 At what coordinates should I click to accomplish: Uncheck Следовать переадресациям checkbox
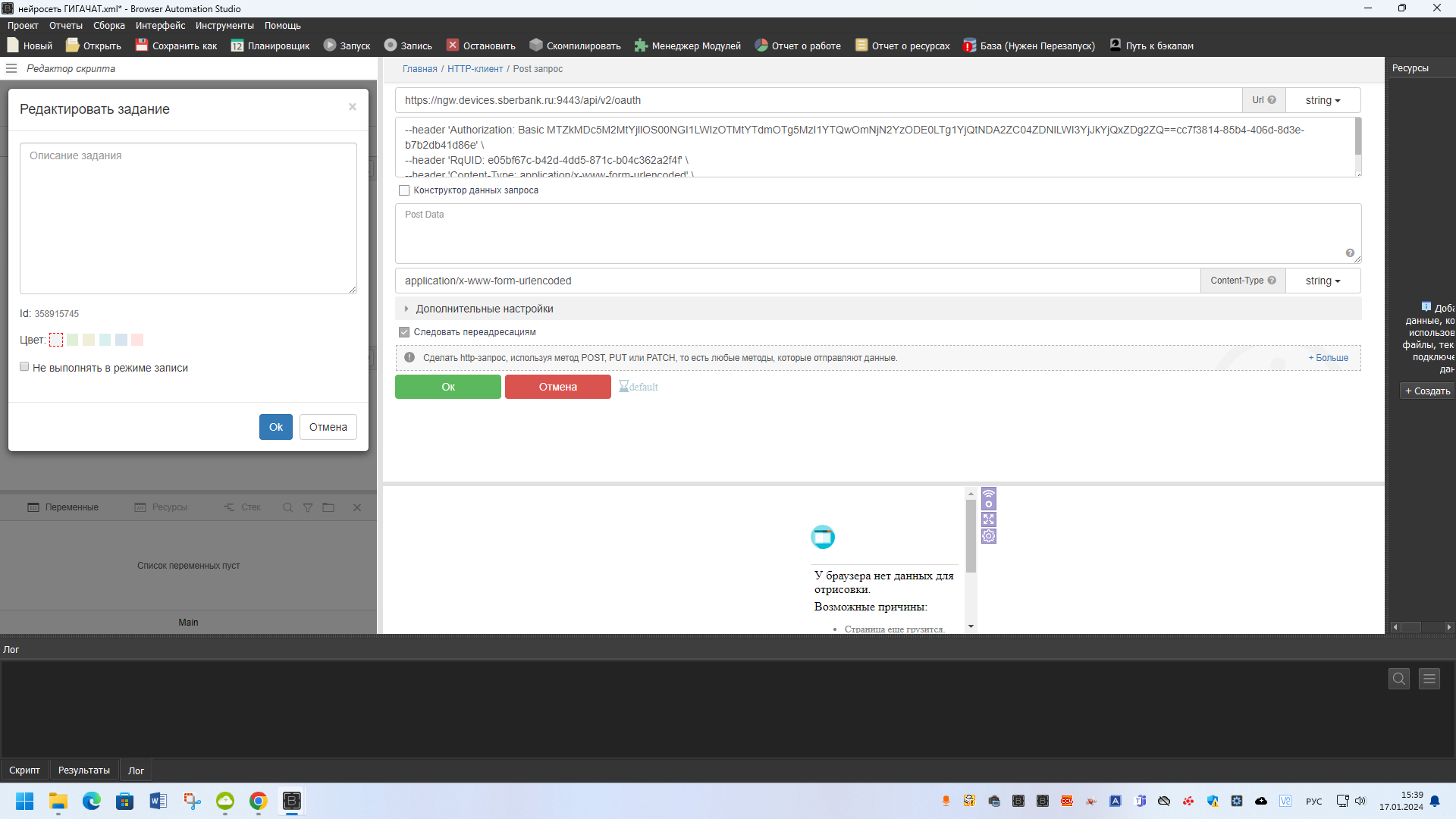(404, 332)
